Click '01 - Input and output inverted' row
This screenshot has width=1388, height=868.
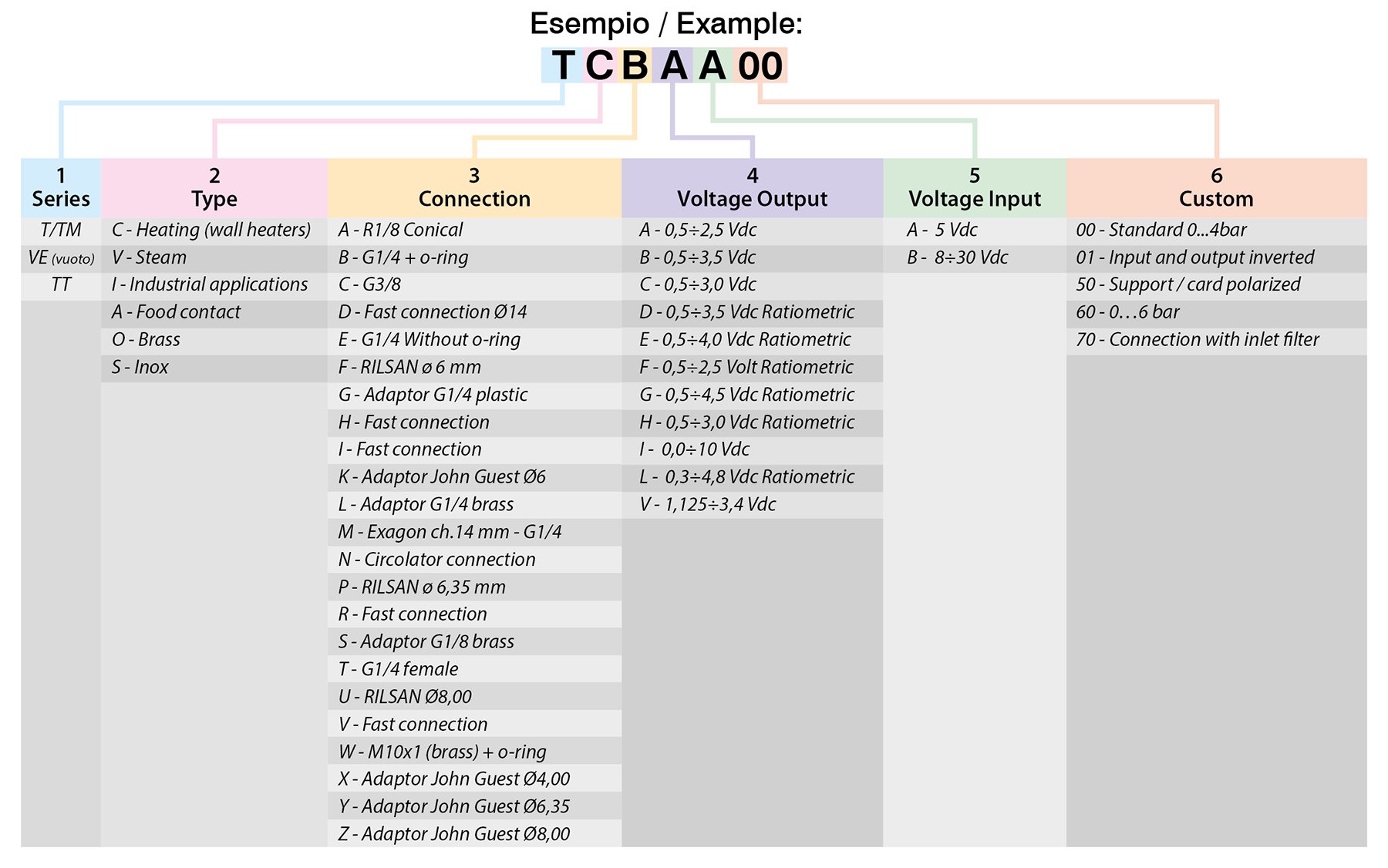tap(1195, 257)
